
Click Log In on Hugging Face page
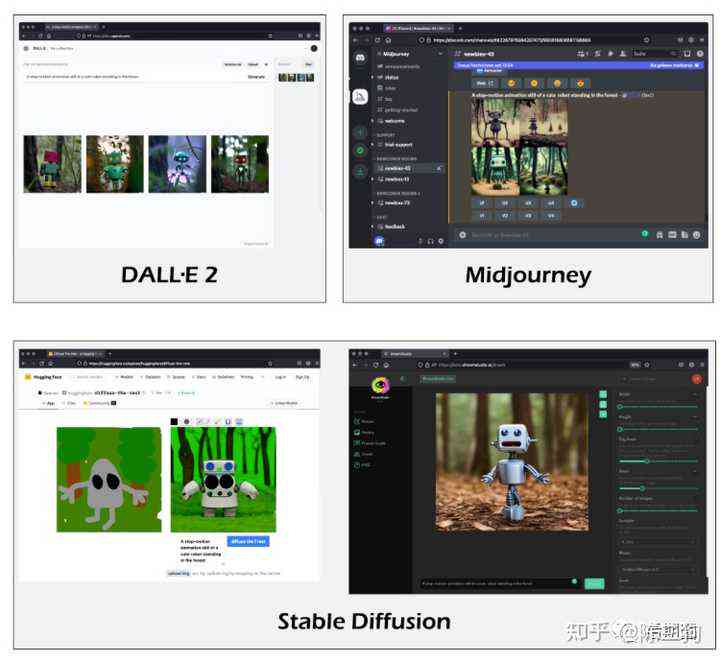pos(280,377)
